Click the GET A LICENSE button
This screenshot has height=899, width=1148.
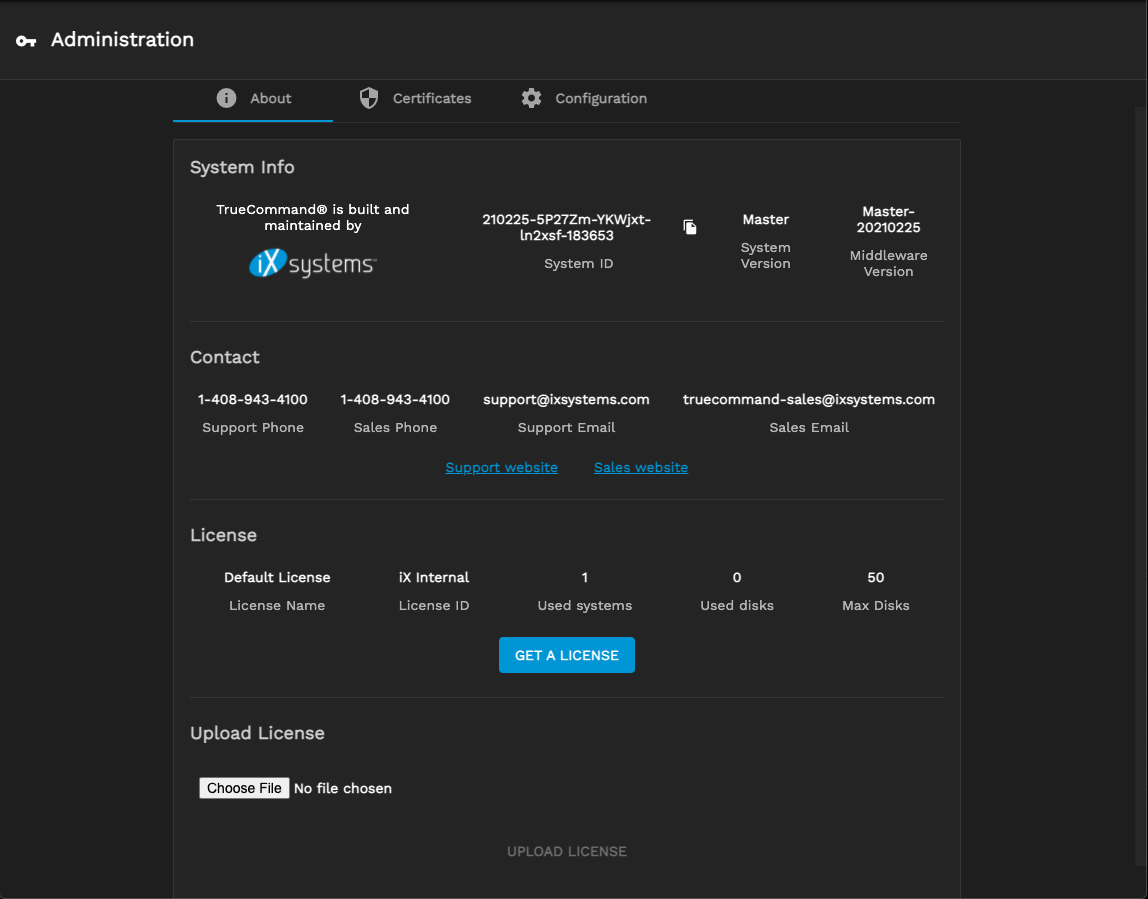click(x=566, y=655)
